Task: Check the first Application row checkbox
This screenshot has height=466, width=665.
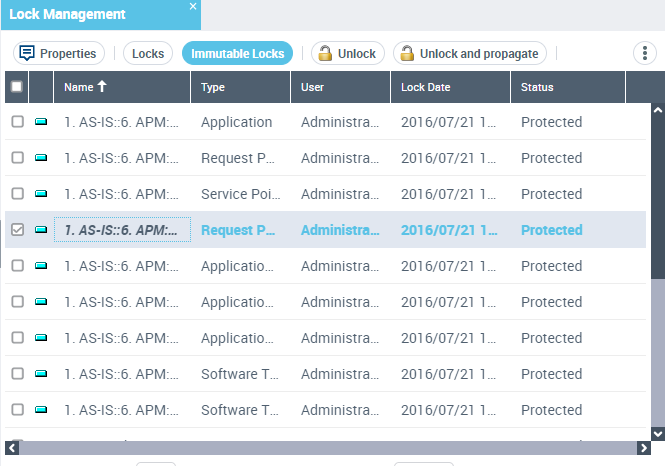Action: (x=17, y=122)
